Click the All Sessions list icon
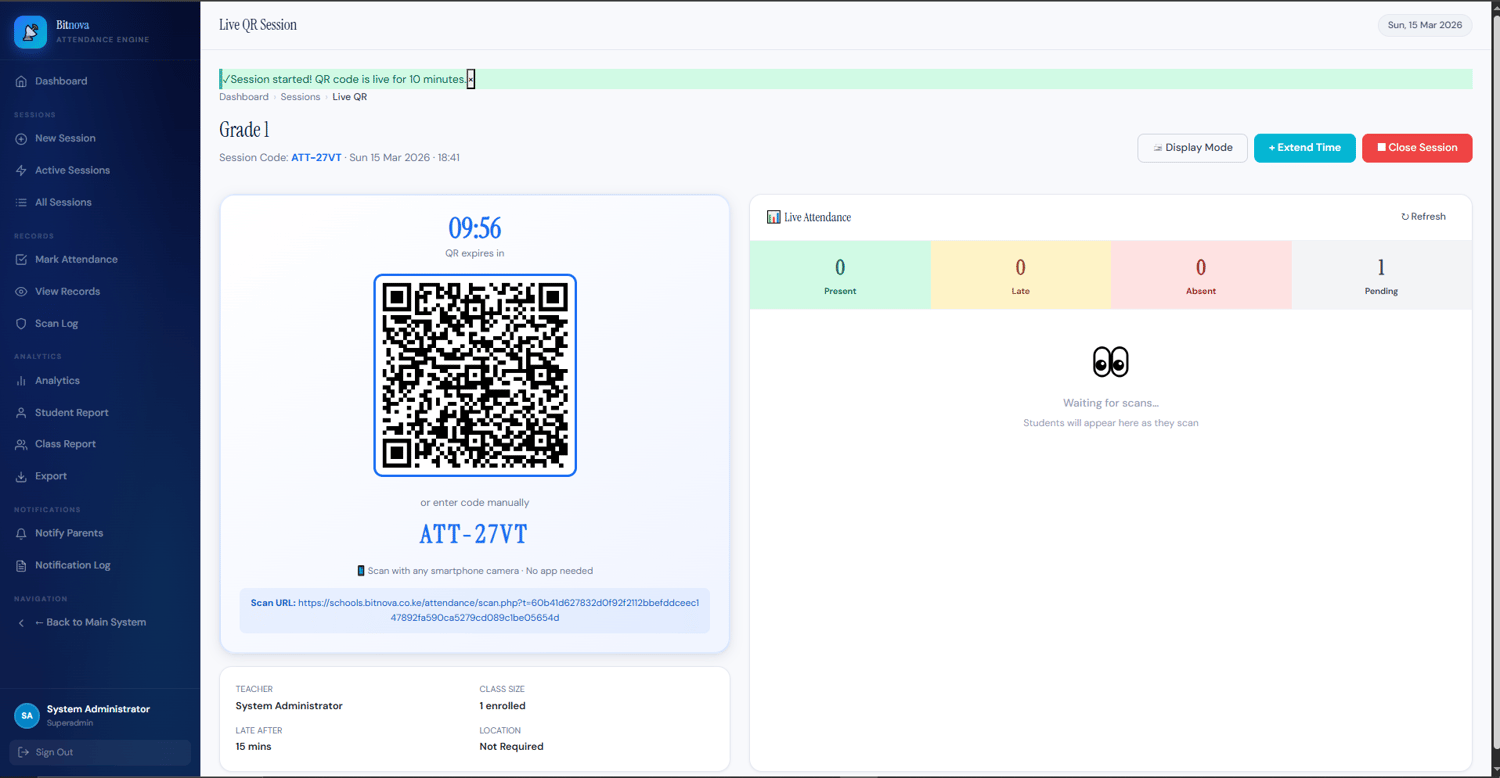Screen dimensions: 1500x778 click(x=21, y=203)
